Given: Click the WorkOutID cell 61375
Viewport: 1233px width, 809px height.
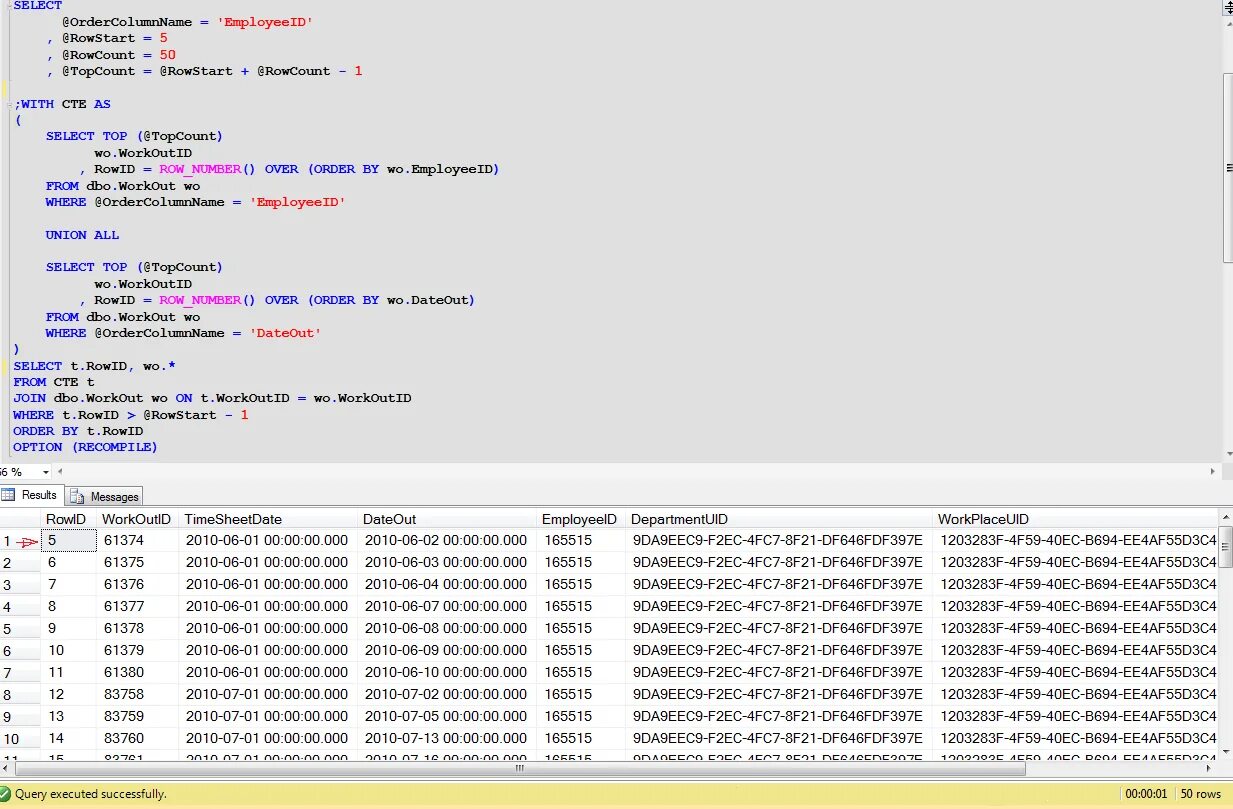Looking at the screenshot, I should [x=138, y=562].
